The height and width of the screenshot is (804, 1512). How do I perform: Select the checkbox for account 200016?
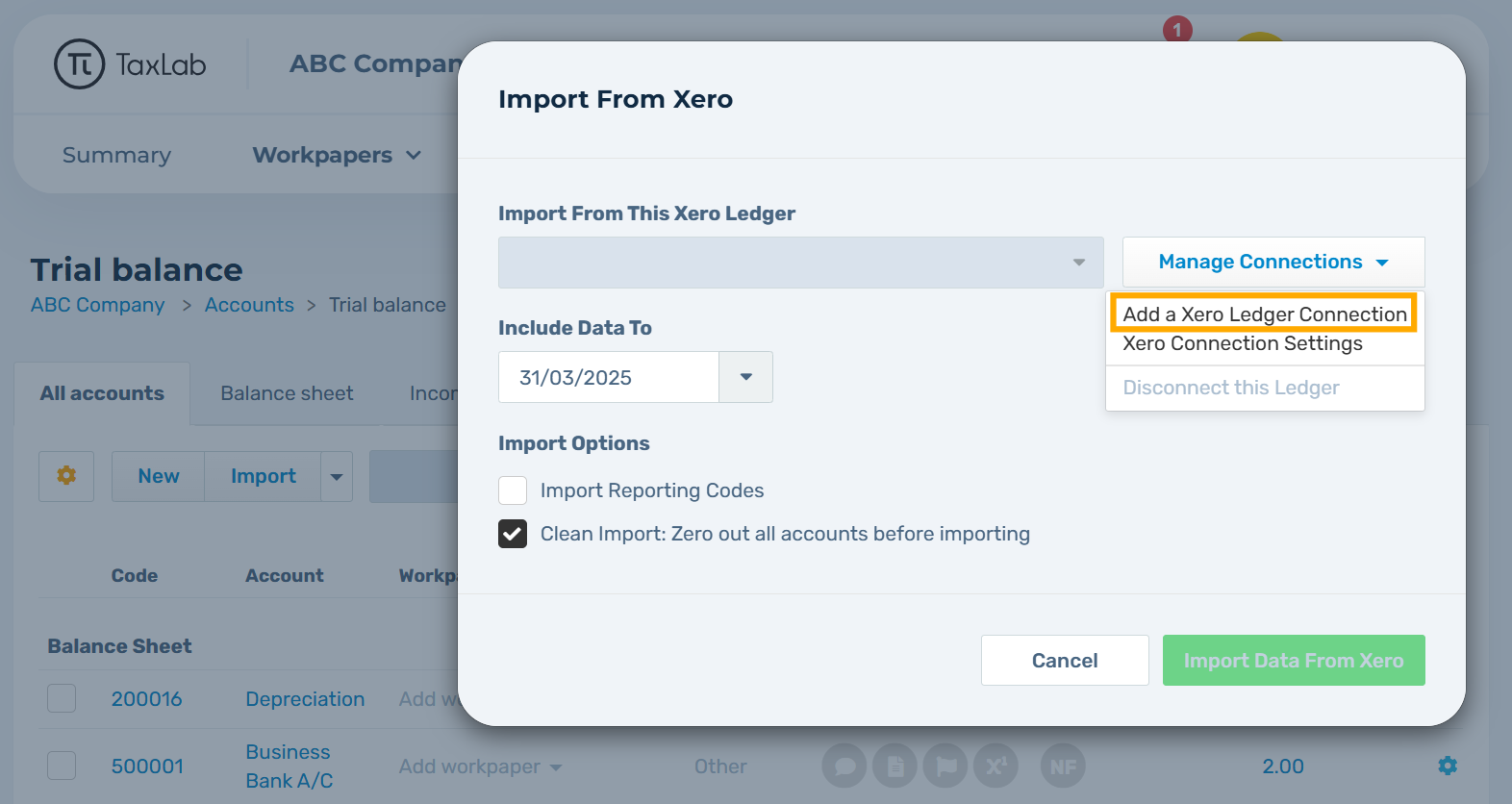coord(62,698)
